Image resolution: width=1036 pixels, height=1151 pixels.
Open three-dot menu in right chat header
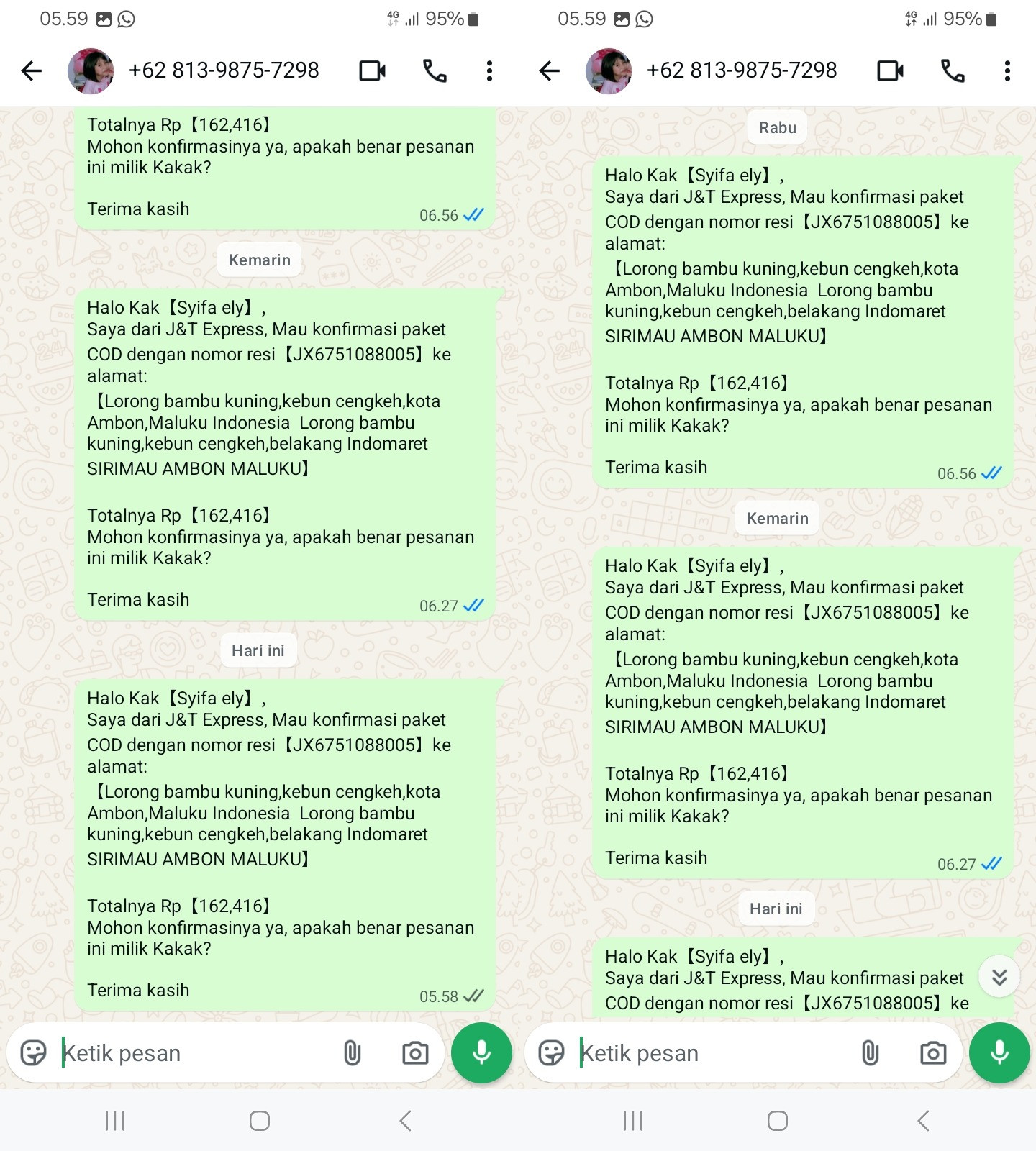[x=1007, y=70]
